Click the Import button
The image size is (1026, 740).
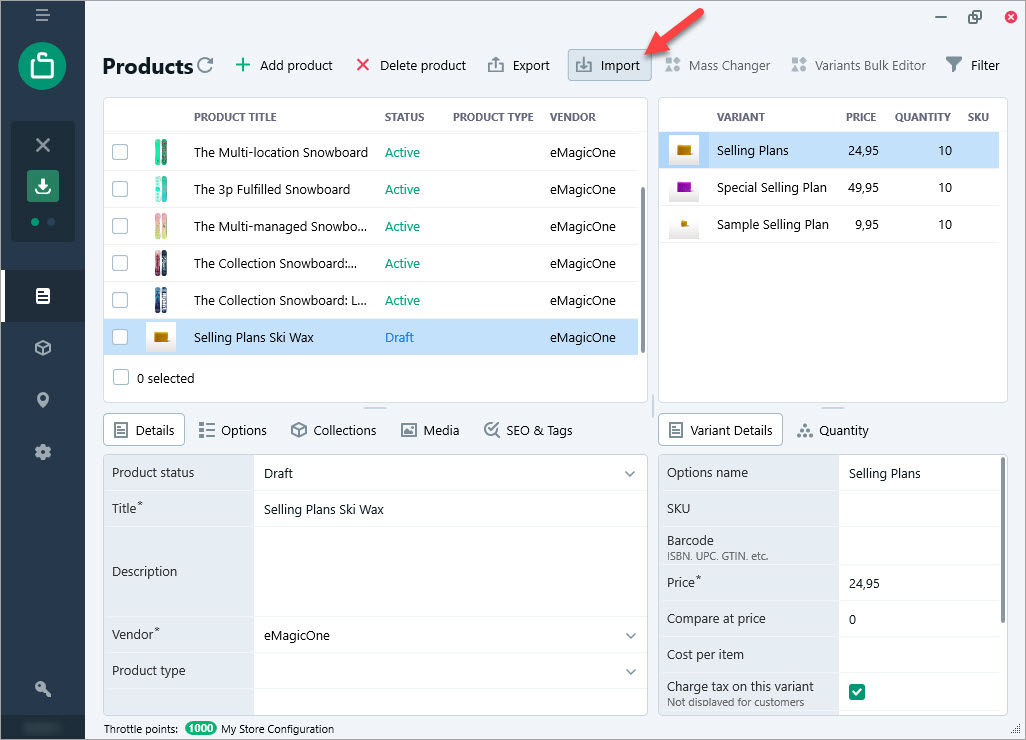[x=609, y=65]
